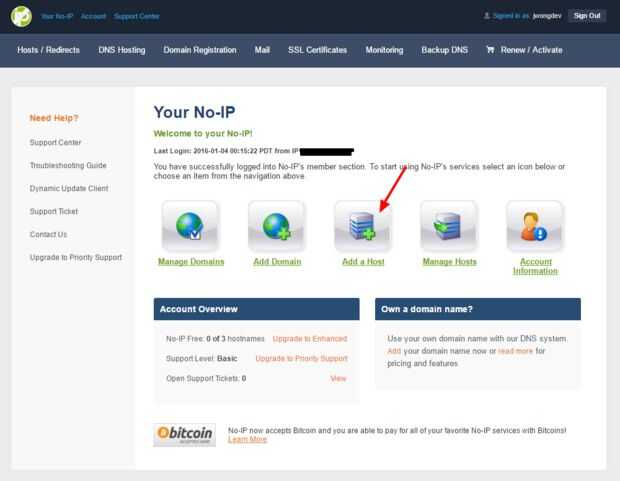
Task: Click the Last Login line
Action: [x=253, y=151]
